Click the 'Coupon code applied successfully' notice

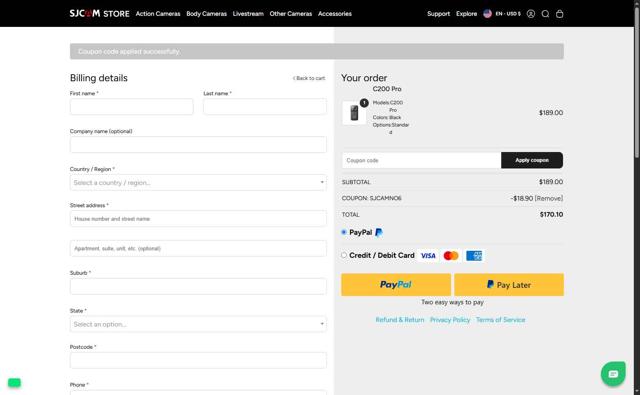click(317, 51)
